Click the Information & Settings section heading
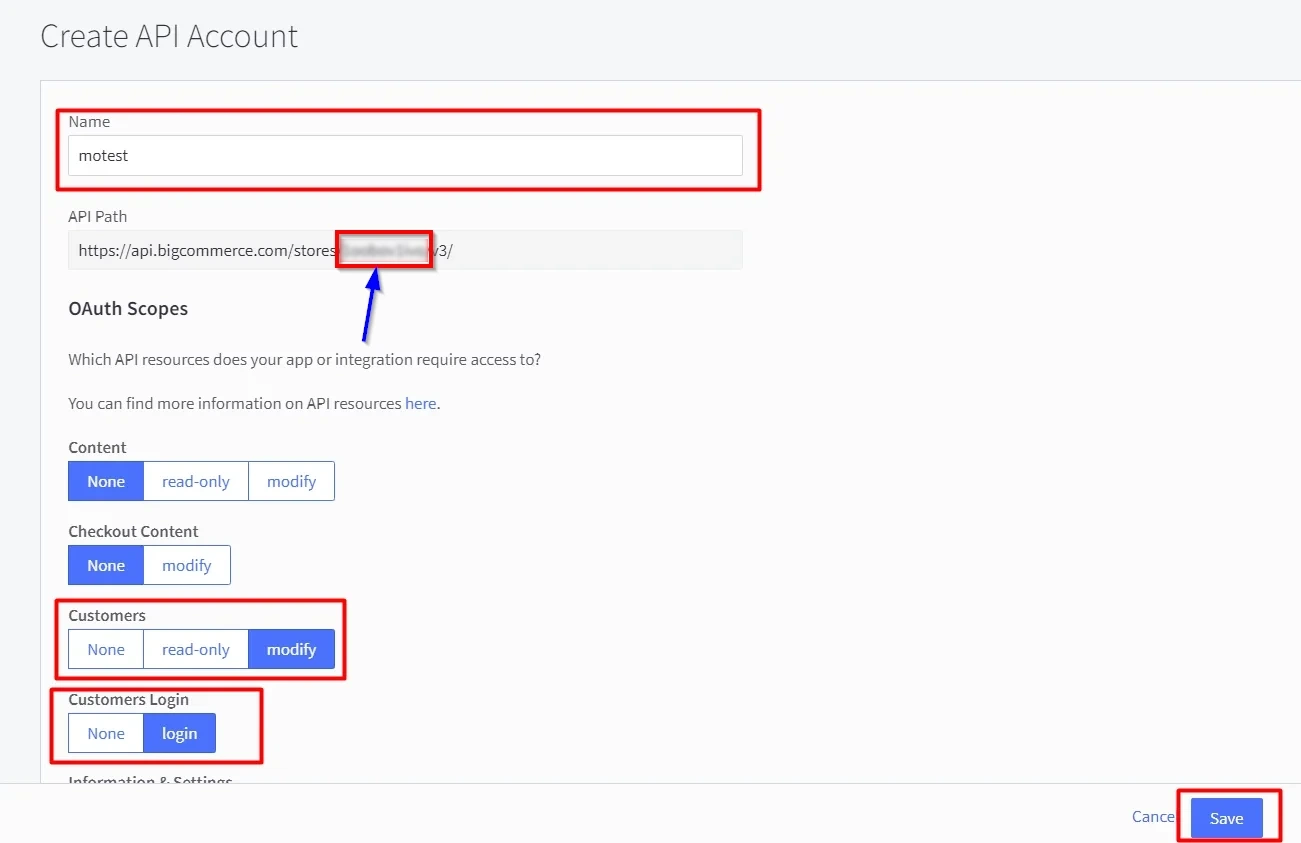 pyautogui.click(x=150, y=780)
